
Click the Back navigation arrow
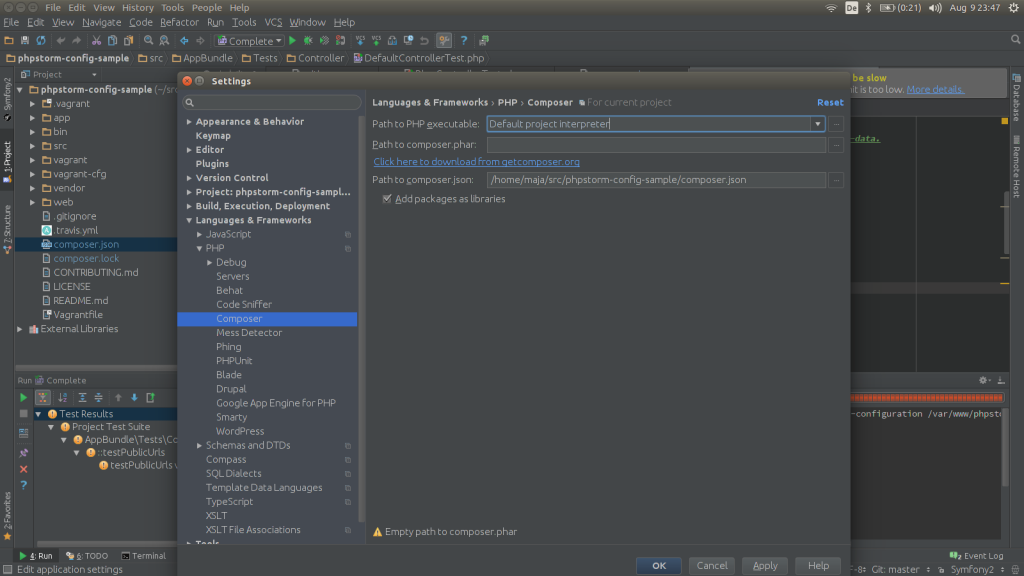tap(184, 40)
